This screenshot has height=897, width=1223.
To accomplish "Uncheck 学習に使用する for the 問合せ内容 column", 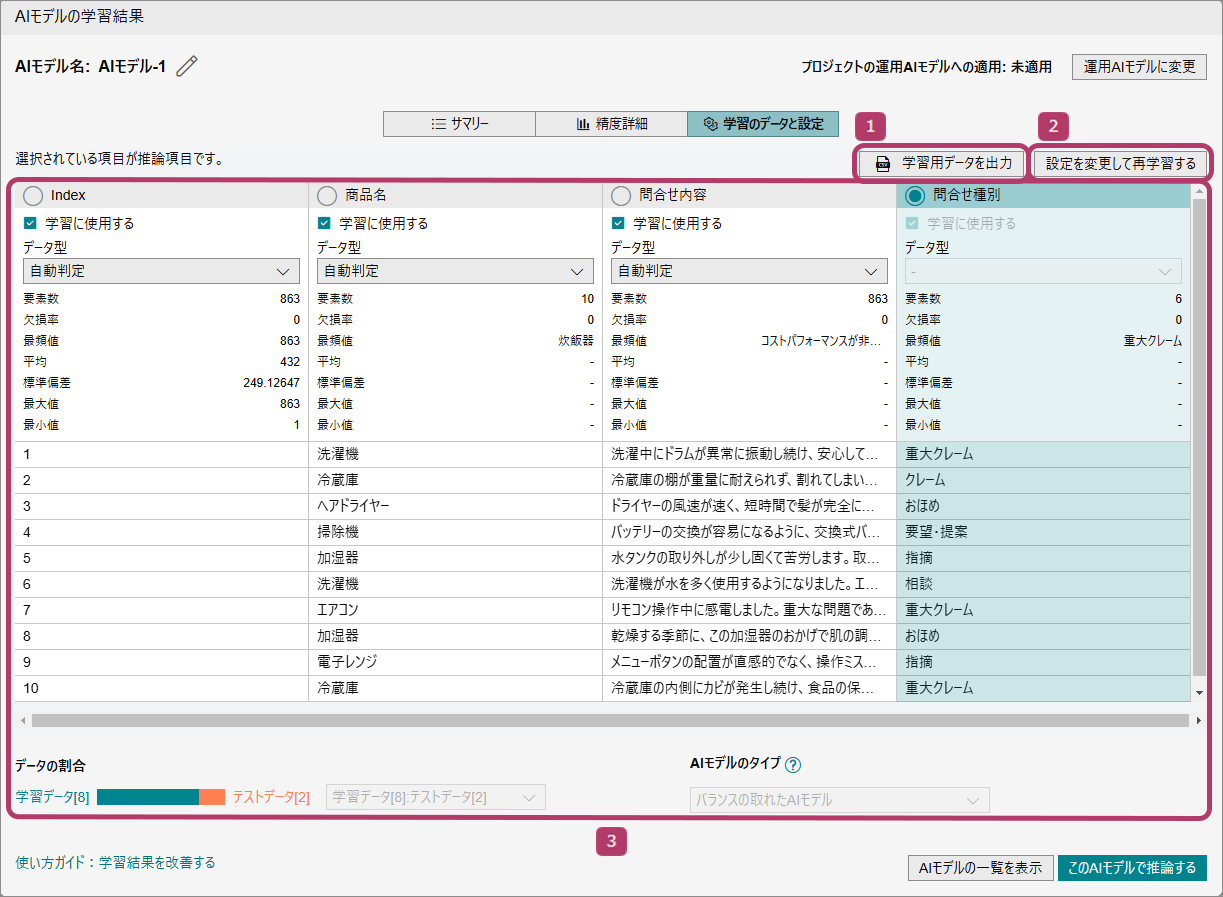I will (618, 223).
